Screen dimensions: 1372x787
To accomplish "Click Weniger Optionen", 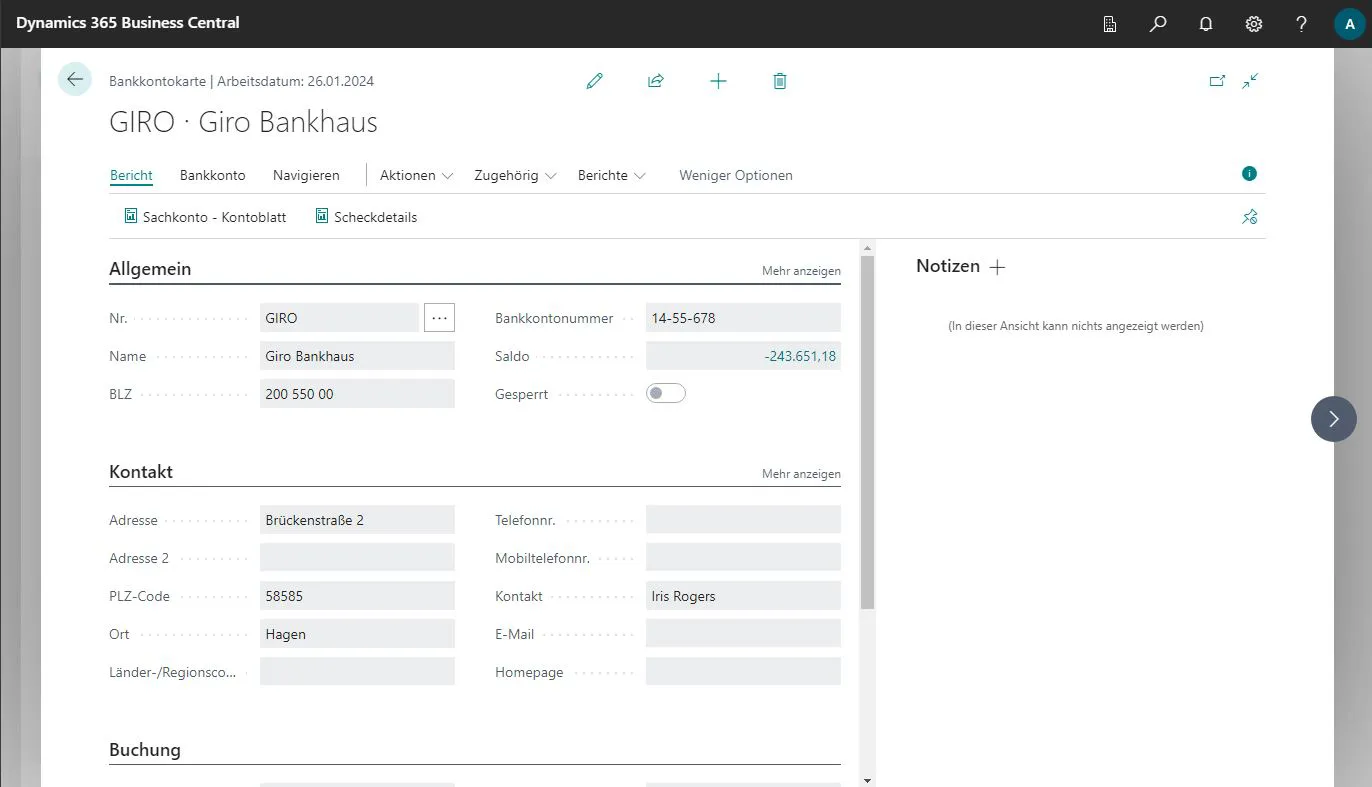I will [x=736, y=175].
